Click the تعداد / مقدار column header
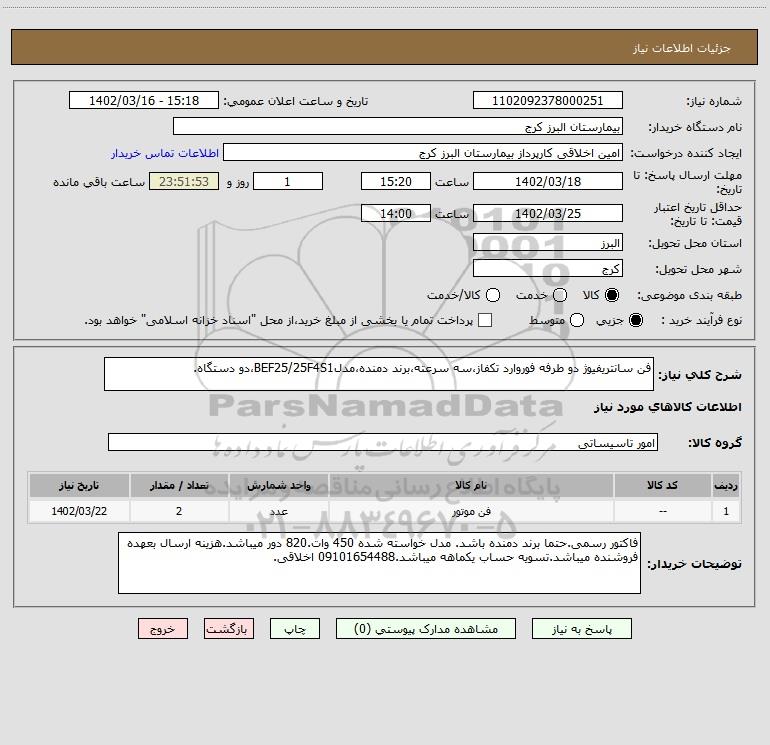 click(x=179, y=485)
